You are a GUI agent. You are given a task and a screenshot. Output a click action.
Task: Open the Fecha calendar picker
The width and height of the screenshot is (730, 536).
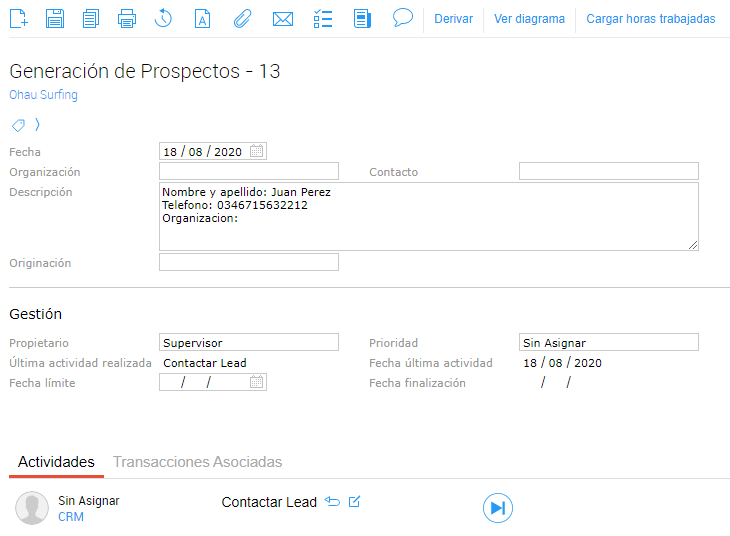257,152
